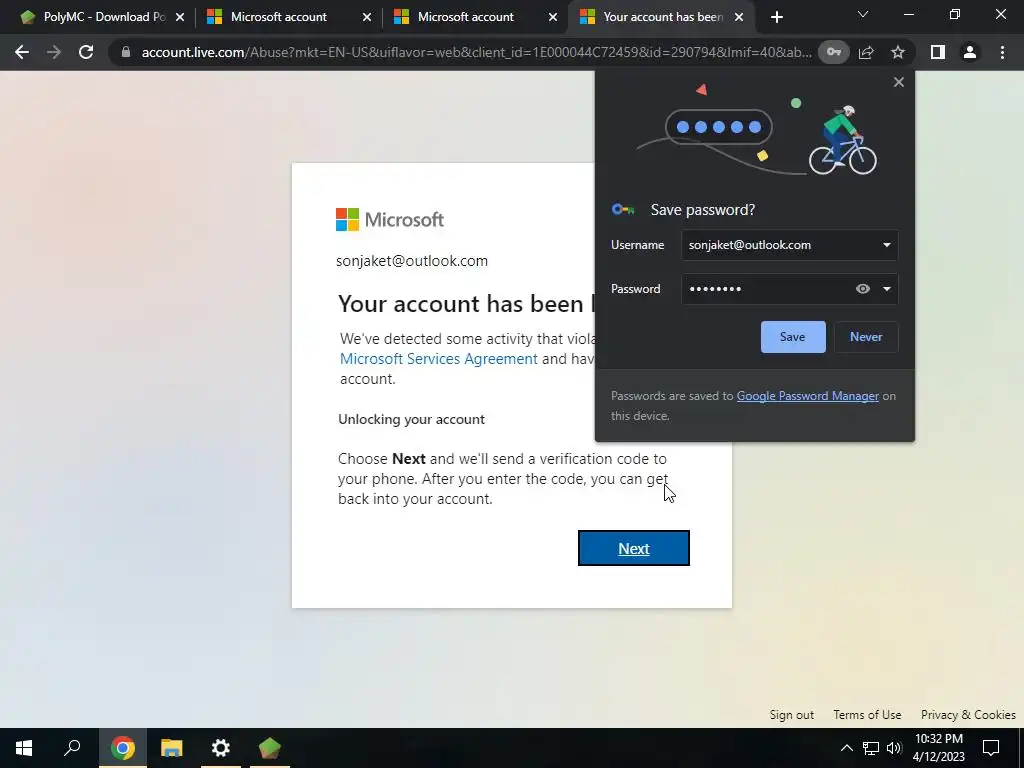Screen dimensions: 1024x768
Task: Open Settings gear in taskbar
Action: (221, 748)
